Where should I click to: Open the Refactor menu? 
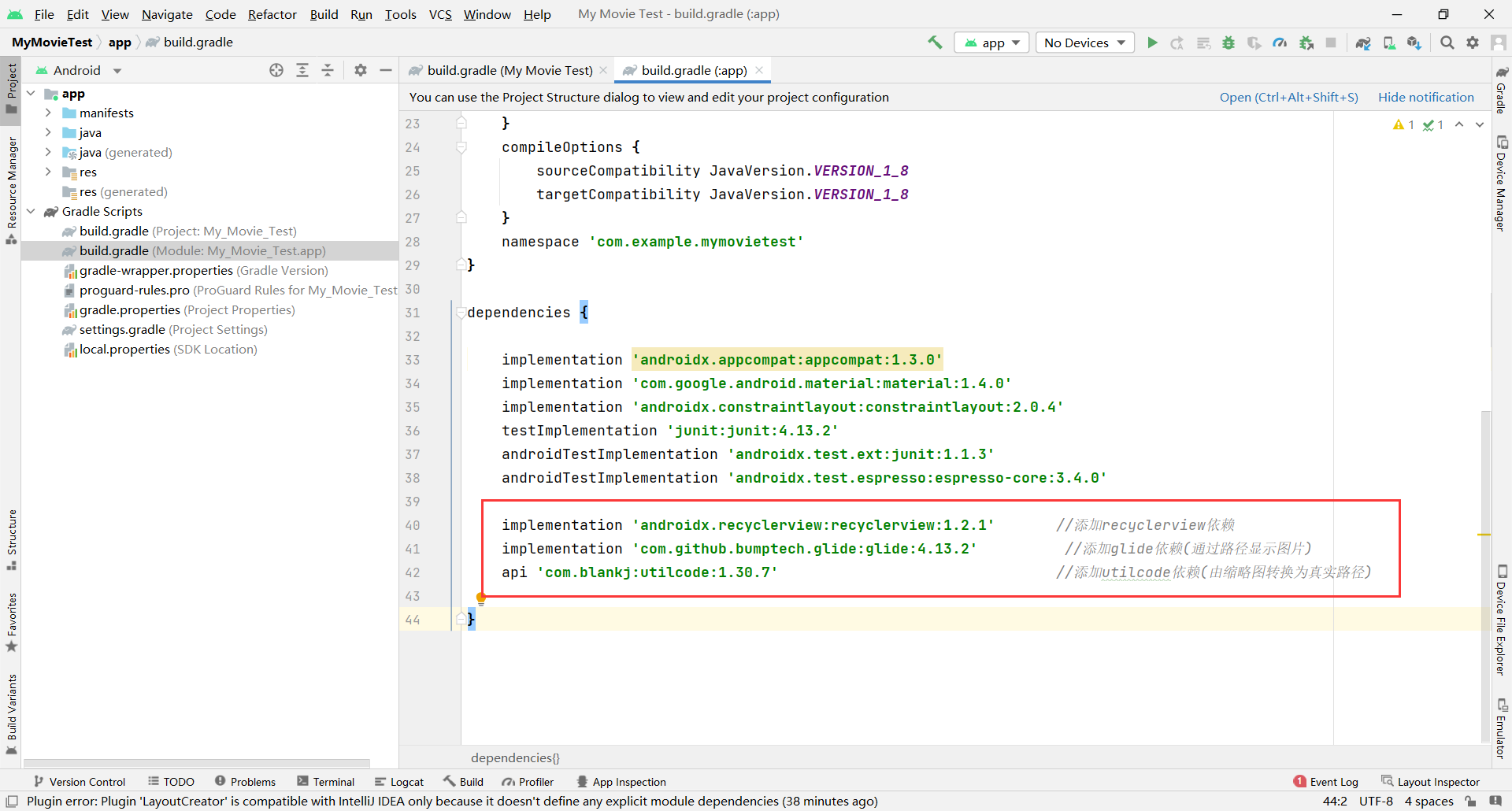[x=272, y=14]
